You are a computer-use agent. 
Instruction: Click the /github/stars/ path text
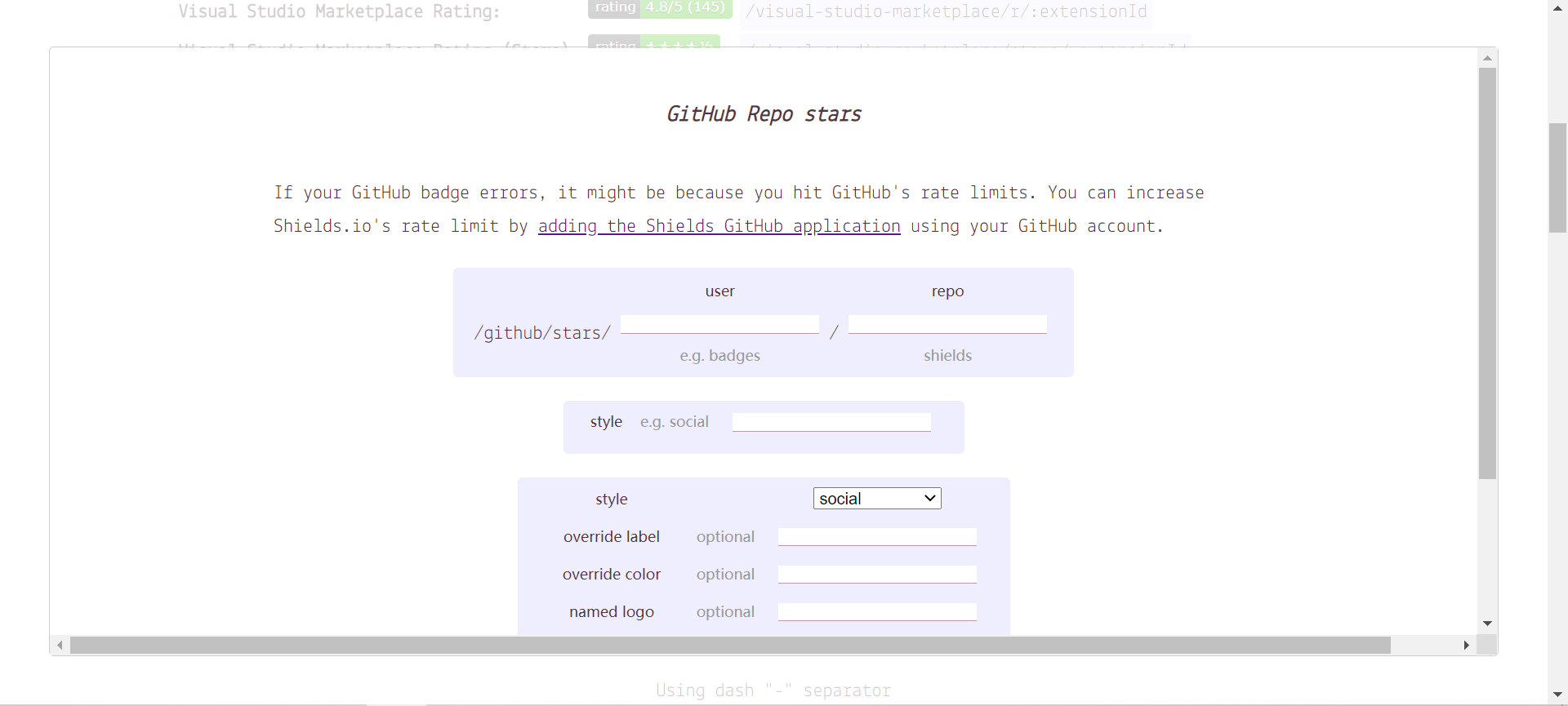542,333
